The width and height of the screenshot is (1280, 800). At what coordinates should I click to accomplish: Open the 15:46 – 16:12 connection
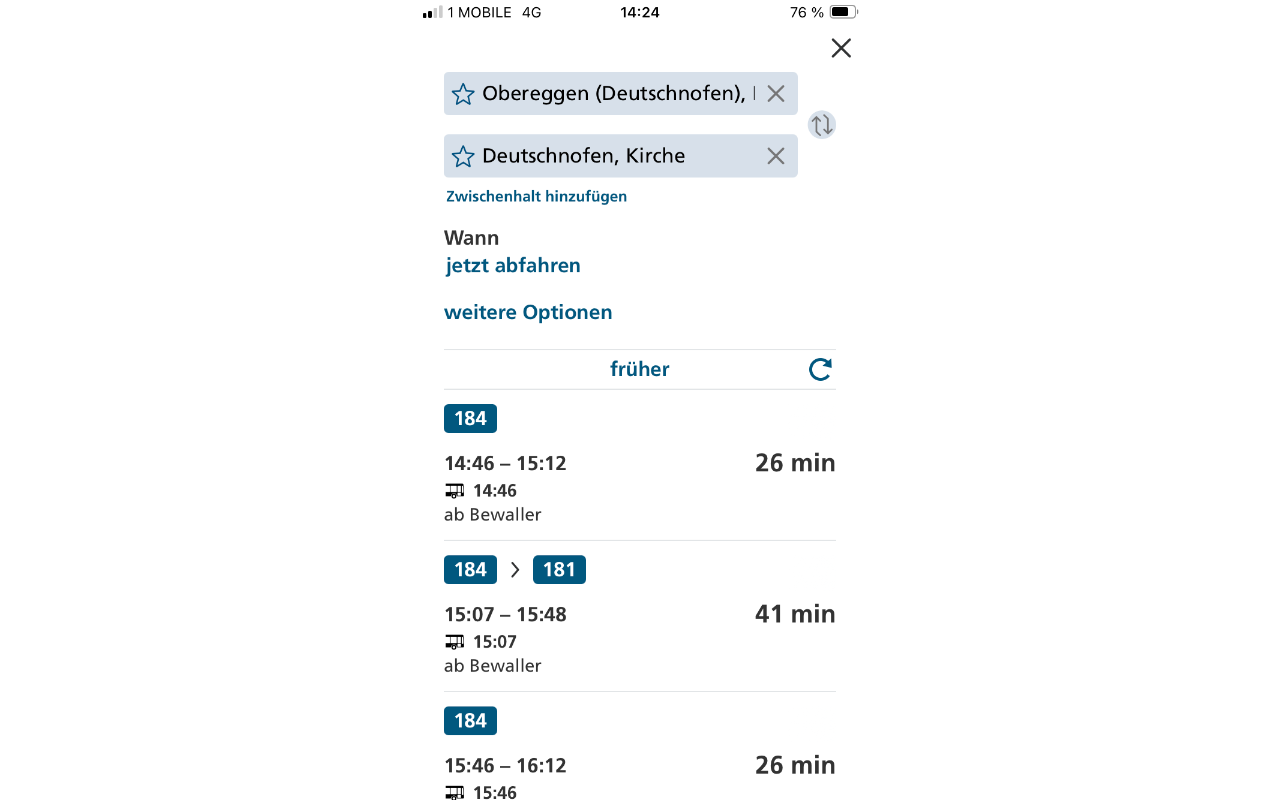coord(639,765)
